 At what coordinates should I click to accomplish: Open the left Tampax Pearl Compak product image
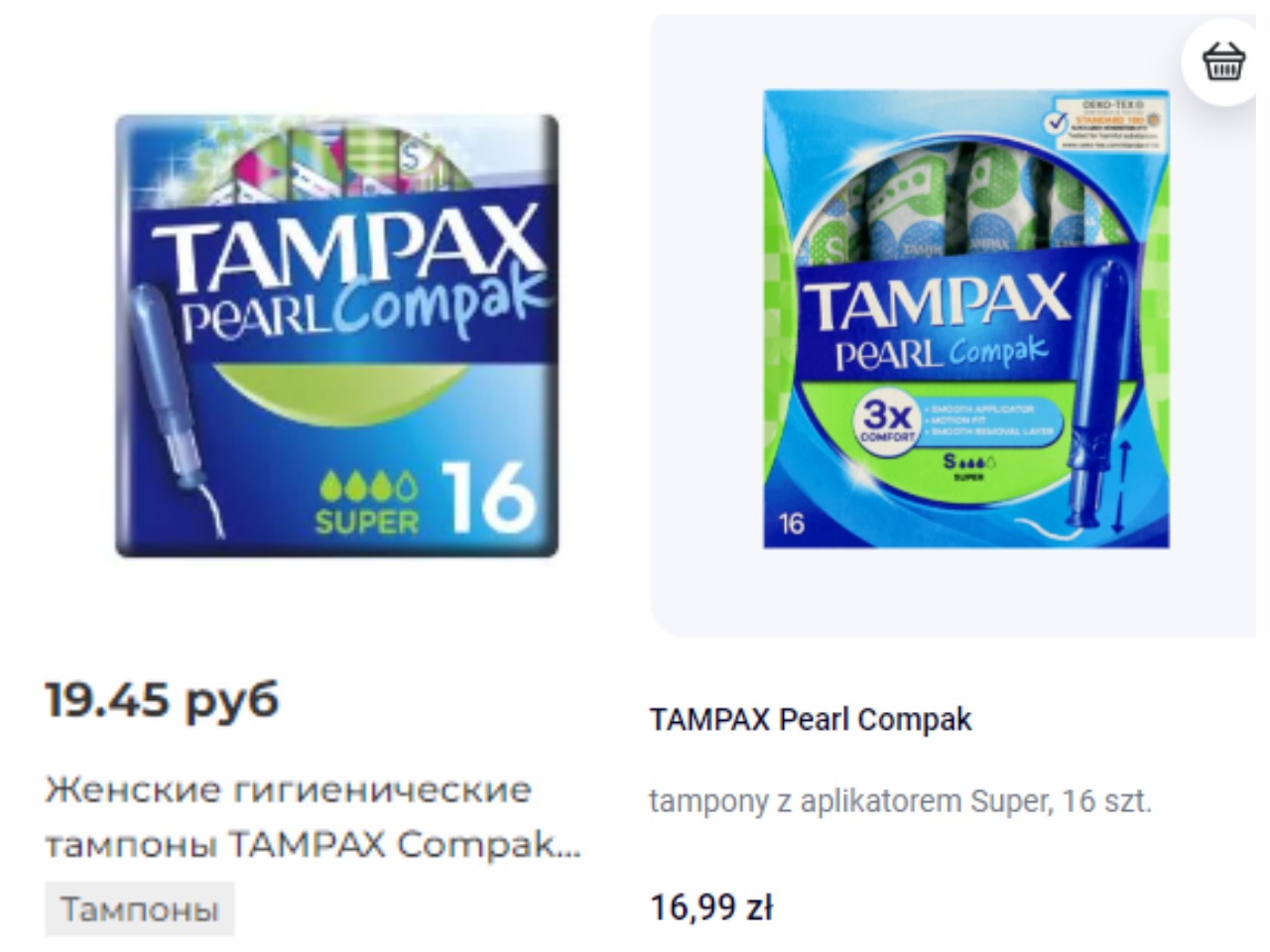(337, 335)
